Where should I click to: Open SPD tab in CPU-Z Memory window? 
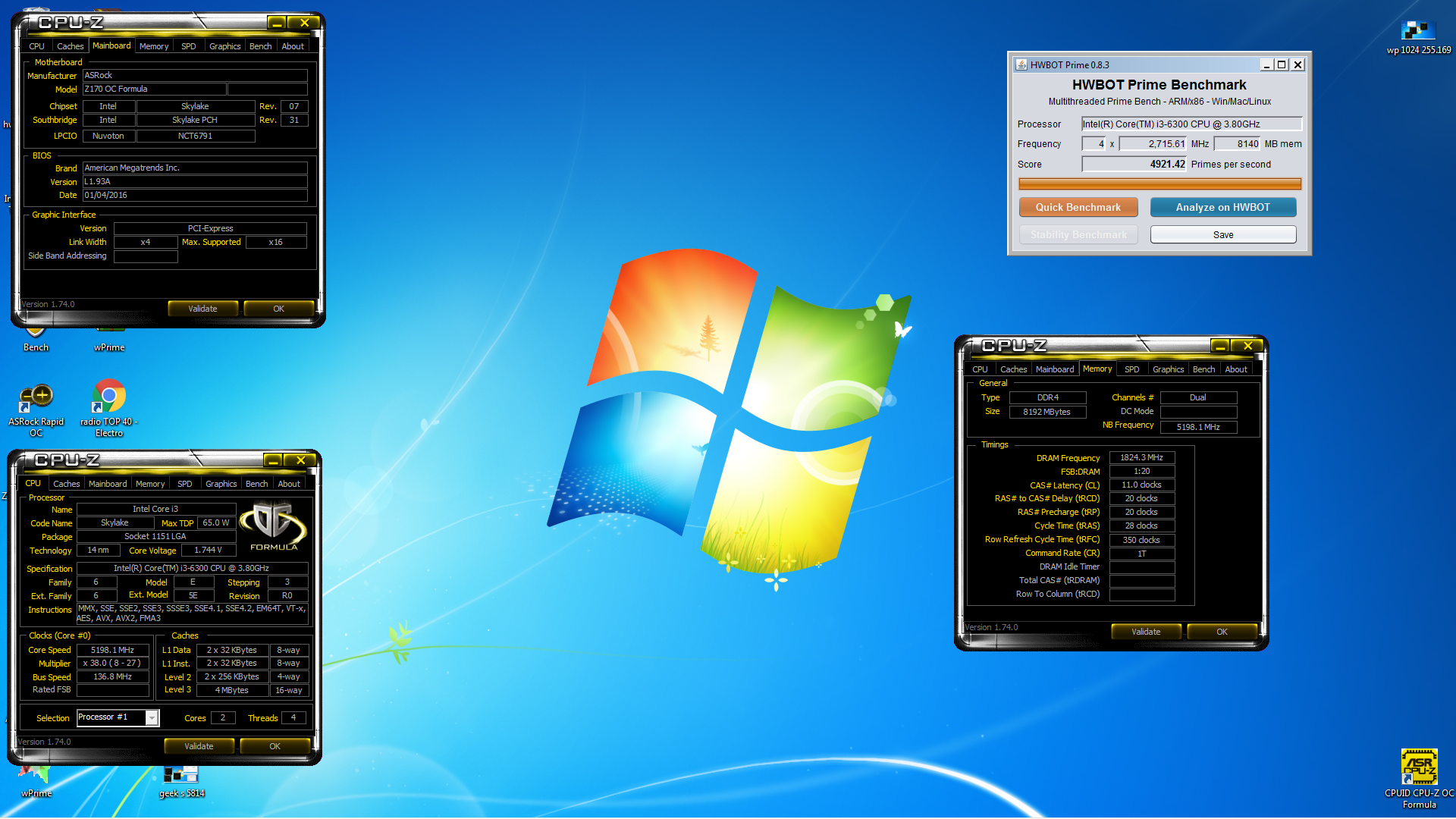point(1132,369)
